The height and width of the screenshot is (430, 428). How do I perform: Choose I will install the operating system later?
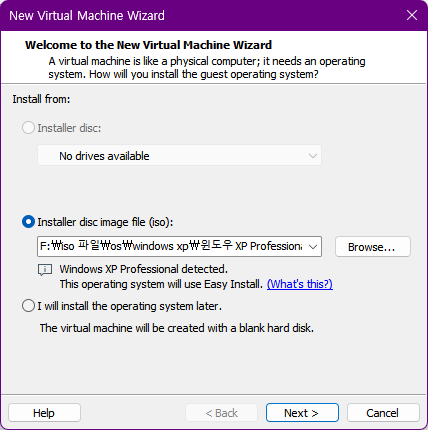(x=28, y=306)
